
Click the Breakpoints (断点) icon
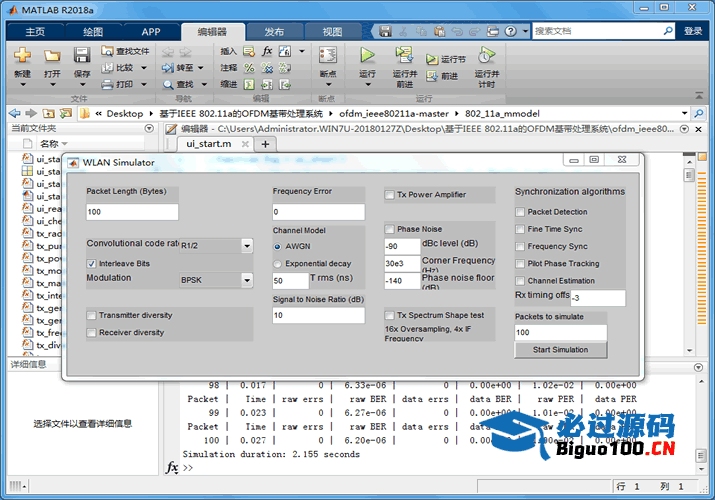tap(327, 56)
